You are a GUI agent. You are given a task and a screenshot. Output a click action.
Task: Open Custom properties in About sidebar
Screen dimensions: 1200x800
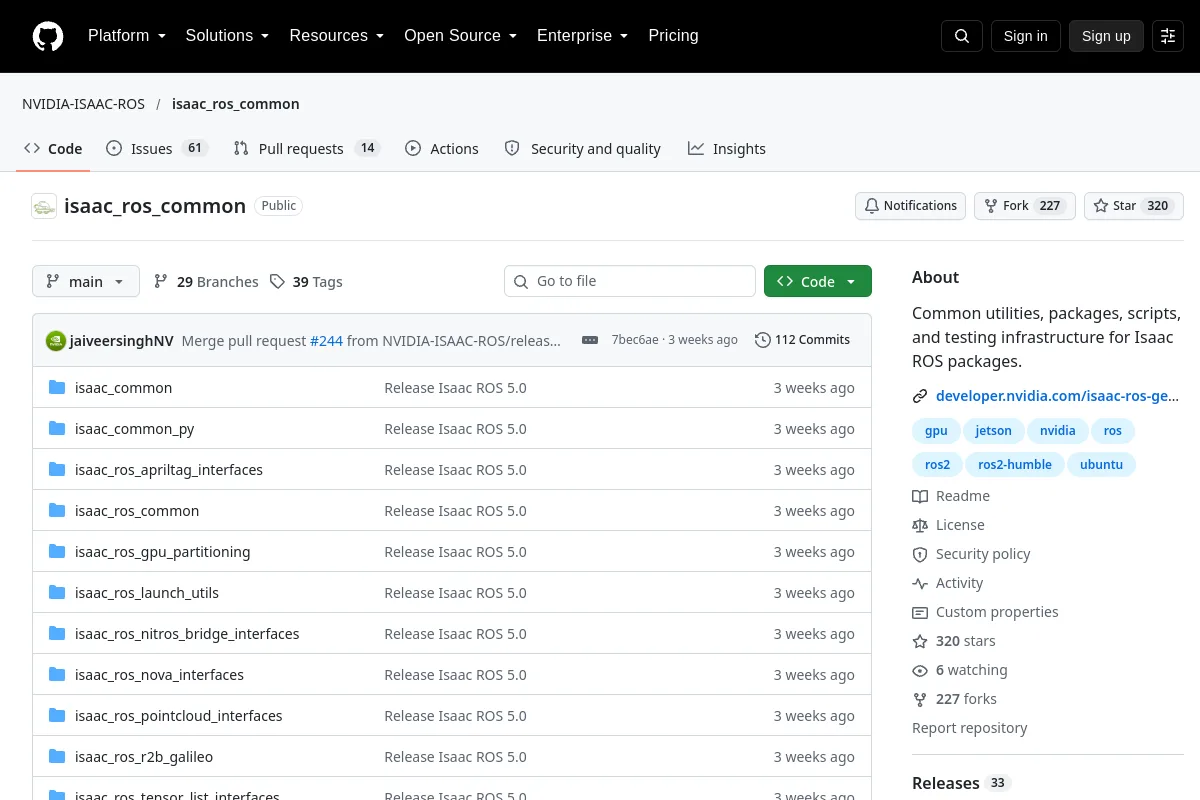point(985,612)
